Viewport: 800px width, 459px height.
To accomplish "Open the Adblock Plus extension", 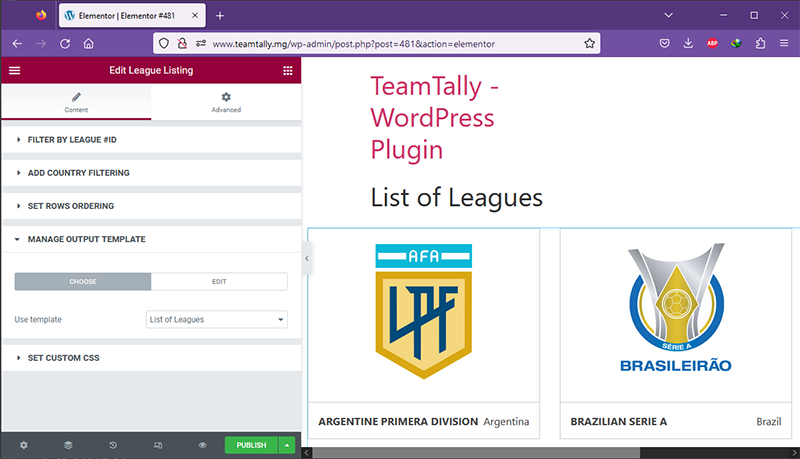I will pyautogui.click(x=712, y=44).
